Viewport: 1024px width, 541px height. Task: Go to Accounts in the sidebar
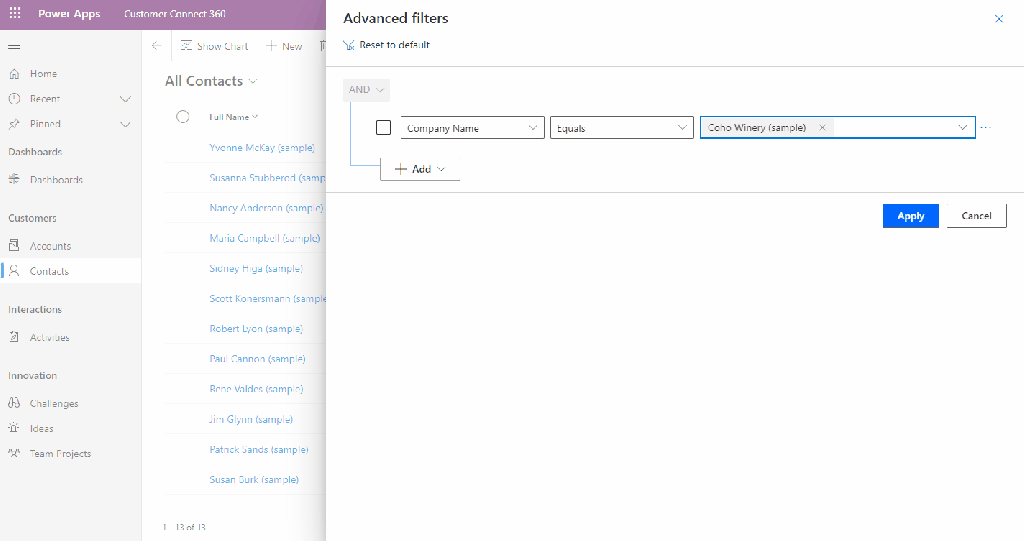pos(50,246)
